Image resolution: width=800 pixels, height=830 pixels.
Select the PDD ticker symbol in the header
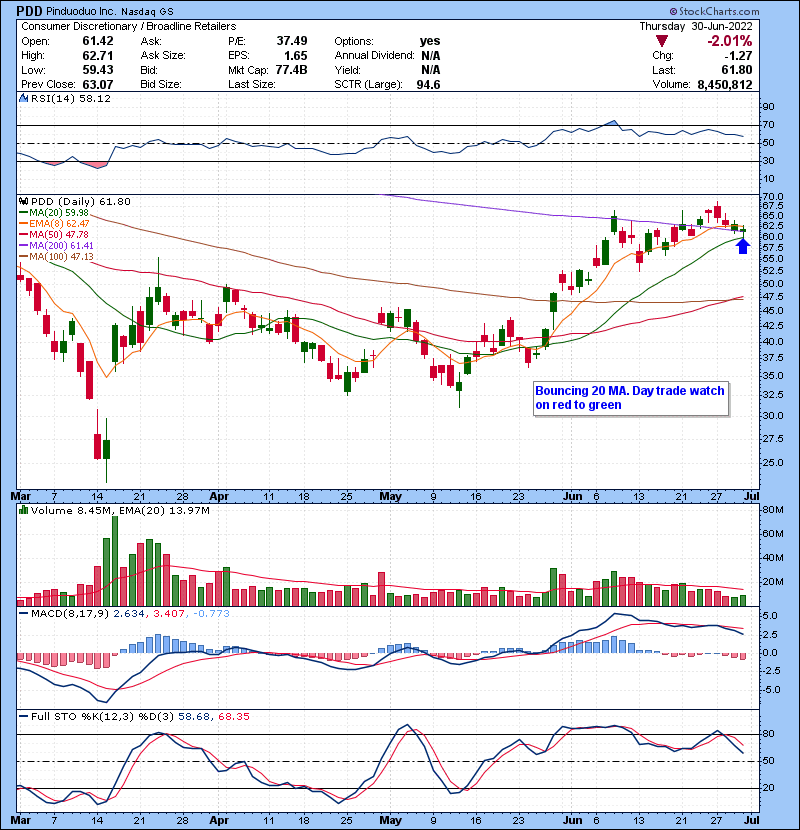pos(28,11)
